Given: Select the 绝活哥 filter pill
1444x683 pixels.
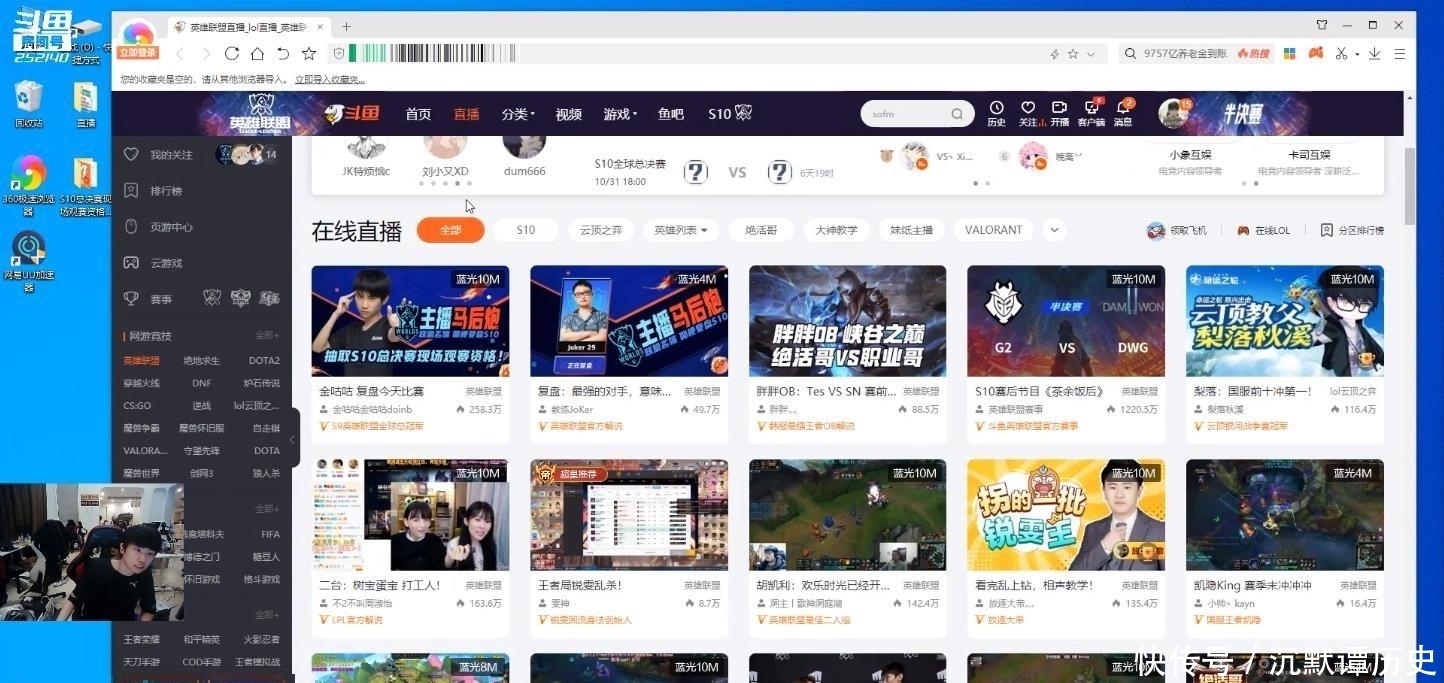Looking at the screenshot, I should (x=762, y=230).
